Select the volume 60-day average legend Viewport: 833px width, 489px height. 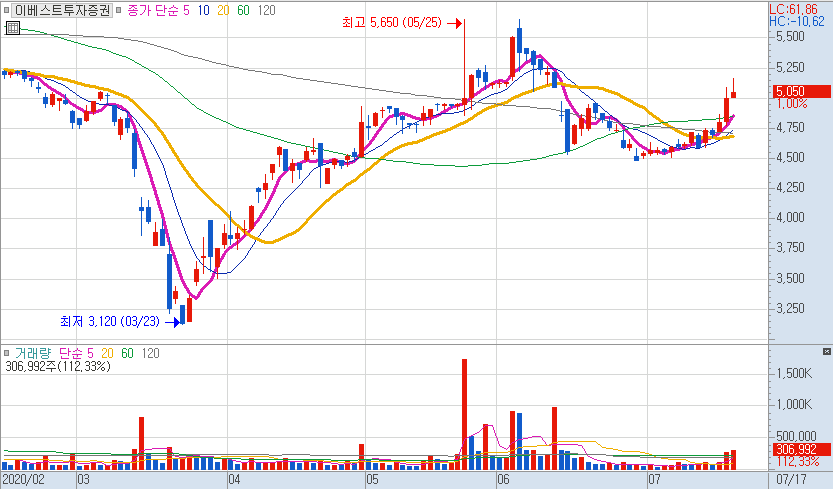[128, 353]
